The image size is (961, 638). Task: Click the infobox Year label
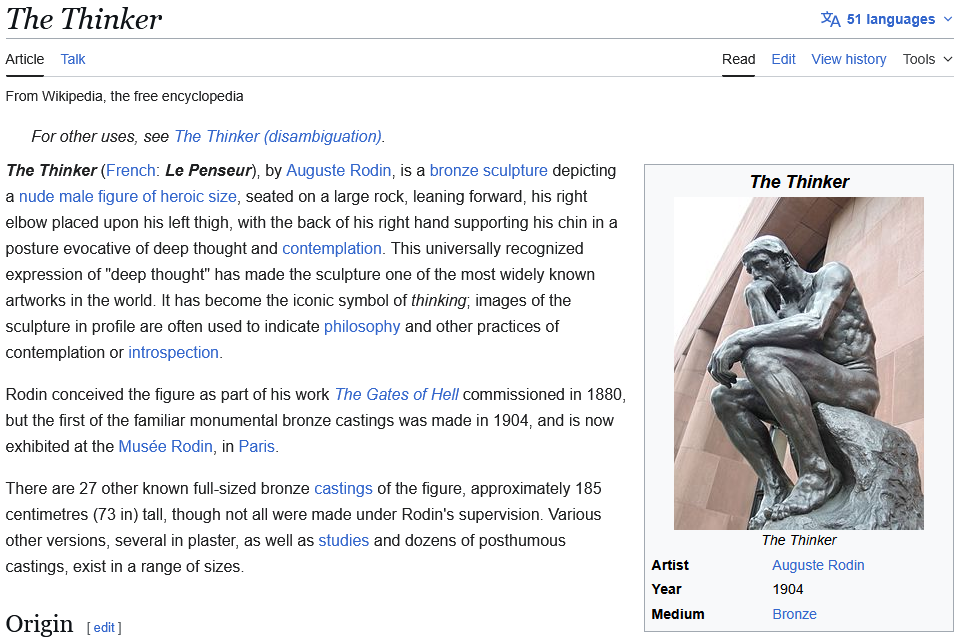coord(666,590)
